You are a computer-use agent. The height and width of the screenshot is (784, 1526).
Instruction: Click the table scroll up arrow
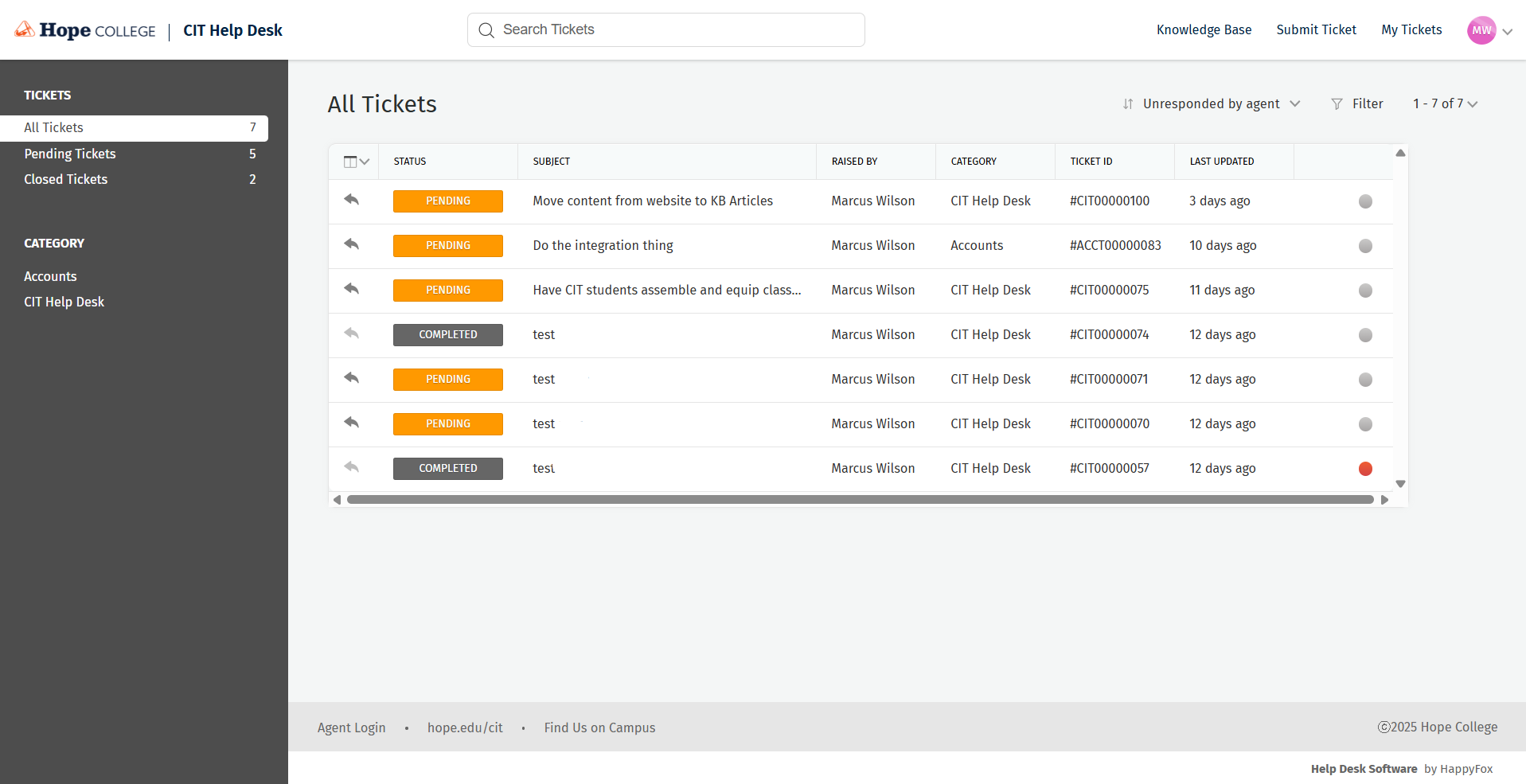click(1400, 153)
